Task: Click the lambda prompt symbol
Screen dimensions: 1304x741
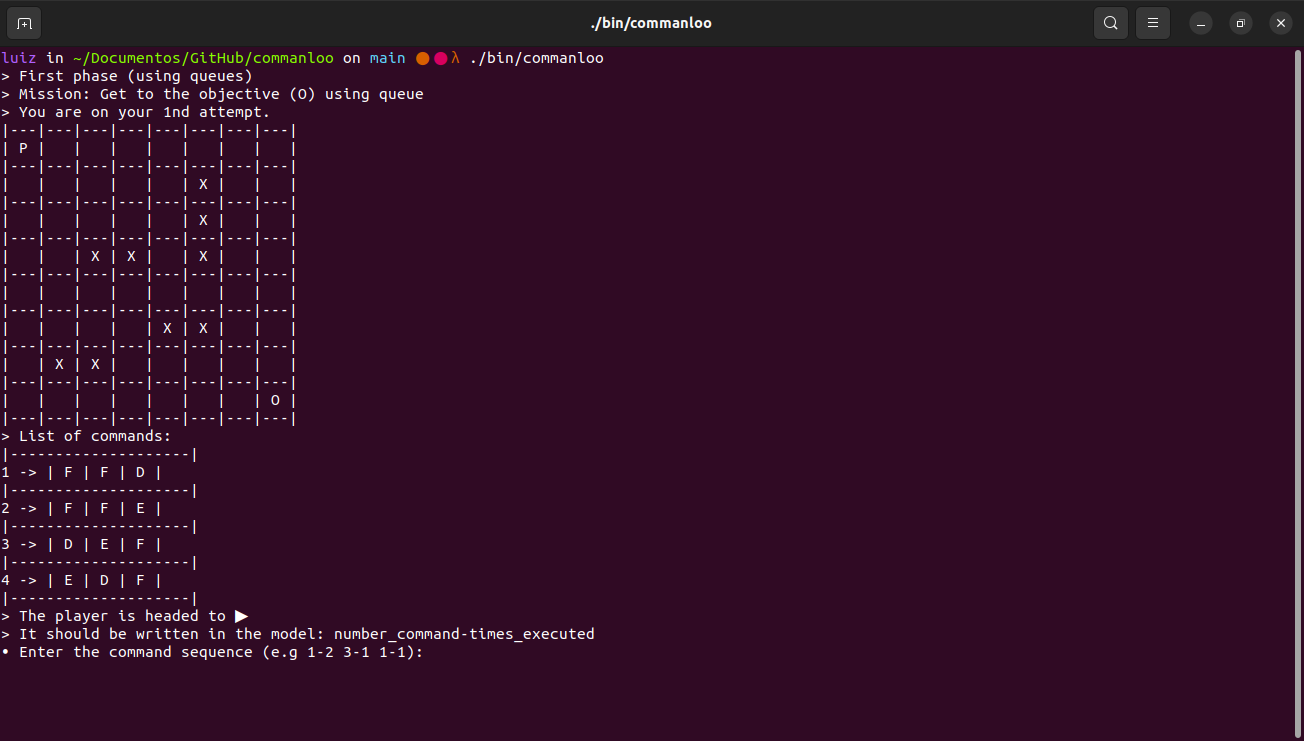Action: coord(456,58)
